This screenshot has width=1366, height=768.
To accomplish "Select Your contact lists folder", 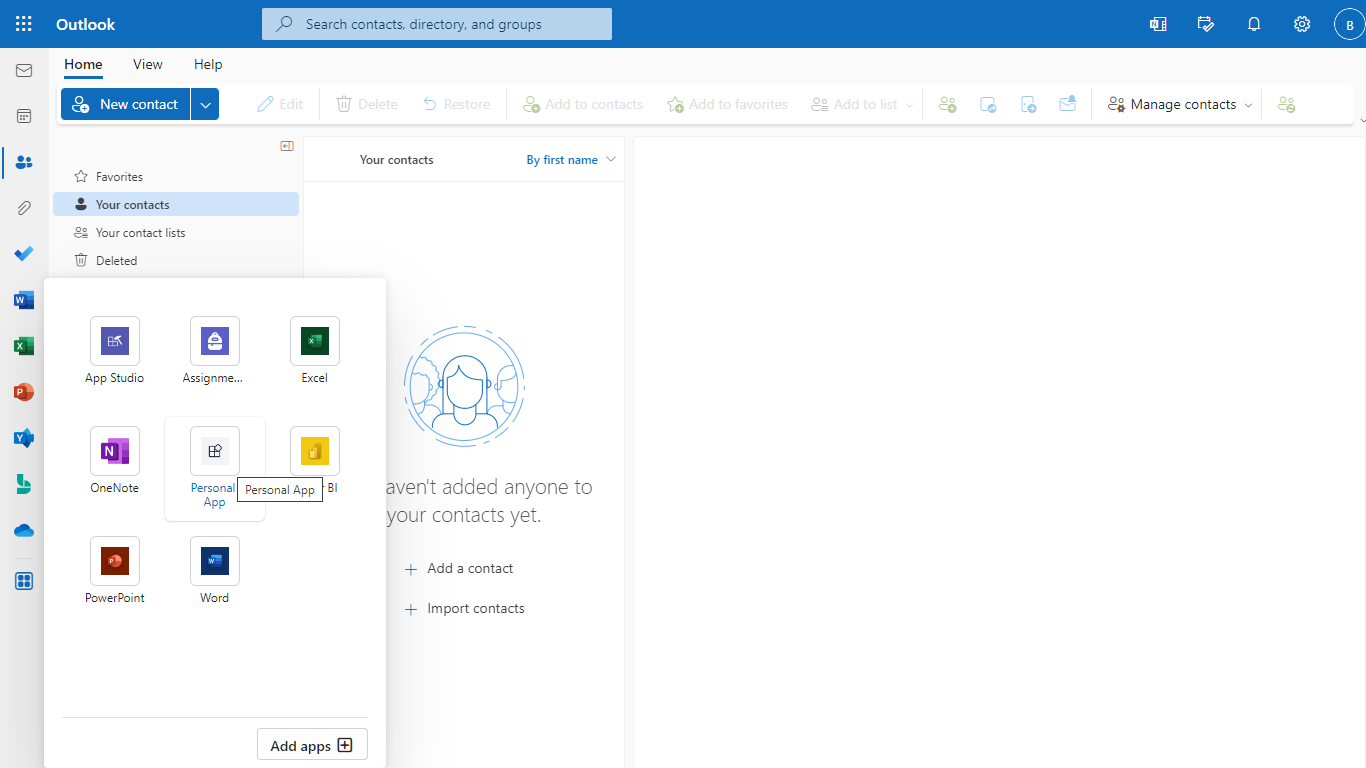I will (176, 232).
